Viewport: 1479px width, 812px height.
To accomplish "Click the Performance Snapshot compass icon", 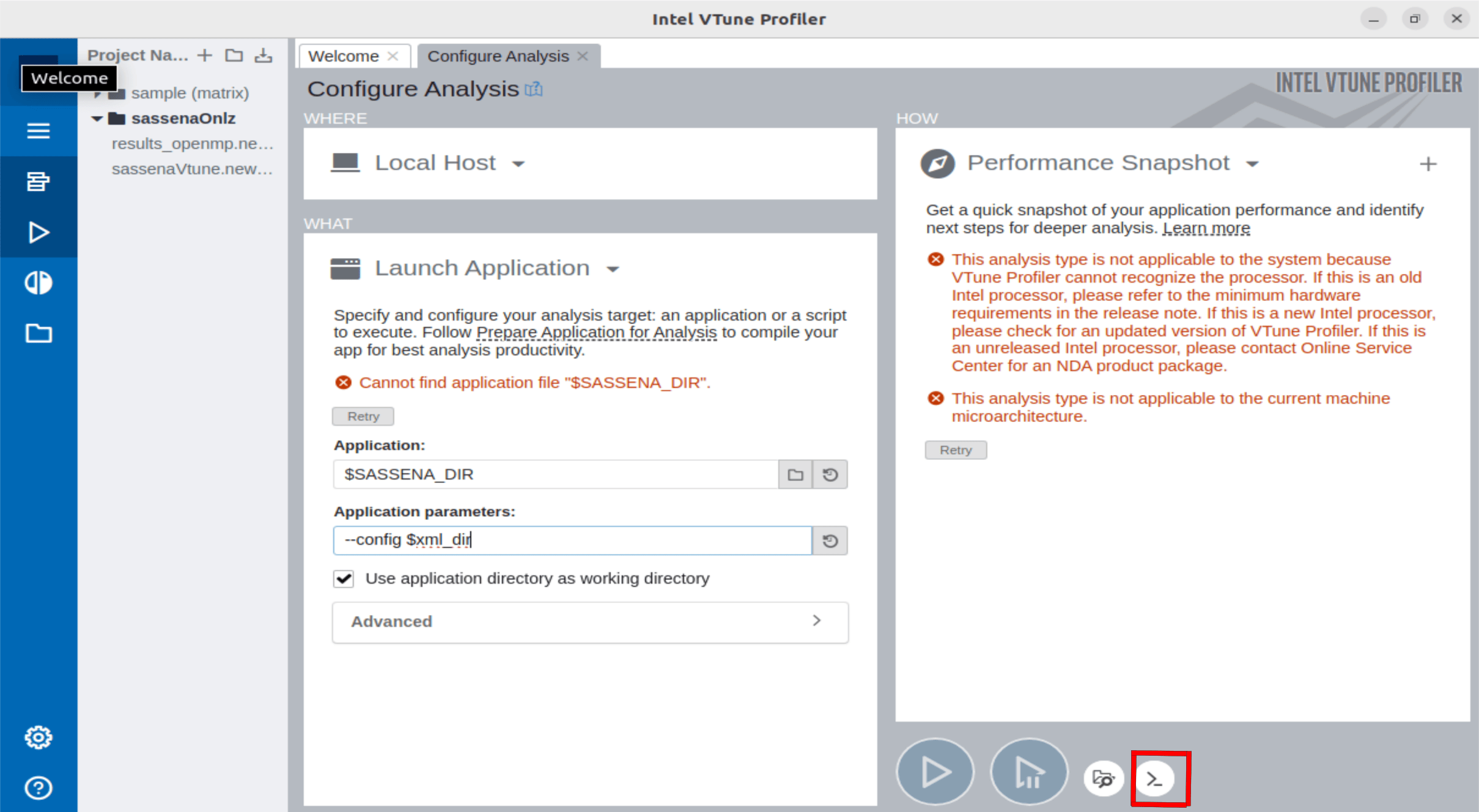I will [937, 163].
